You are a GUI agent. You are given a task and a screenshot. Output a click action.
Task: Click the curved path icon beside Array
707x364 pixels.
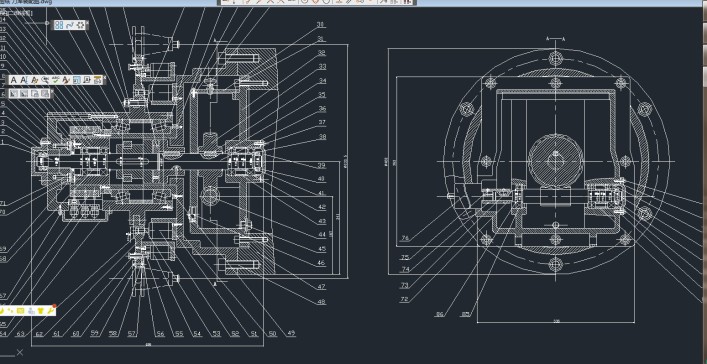click(70, 25)
